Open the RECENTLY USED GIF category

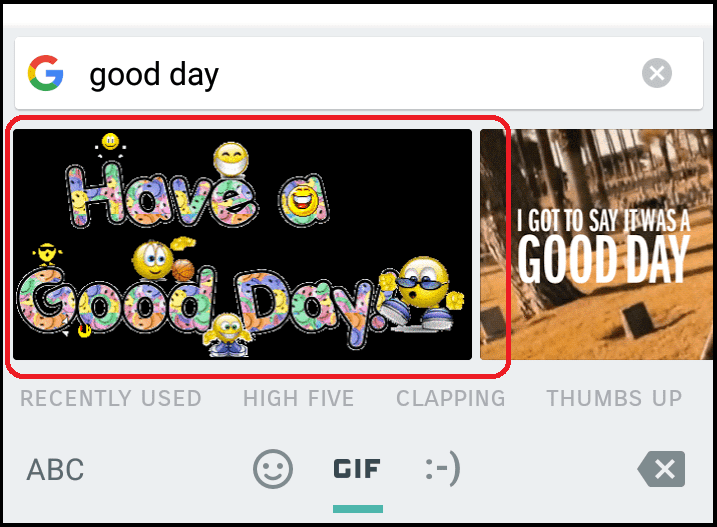coord(111,398)
